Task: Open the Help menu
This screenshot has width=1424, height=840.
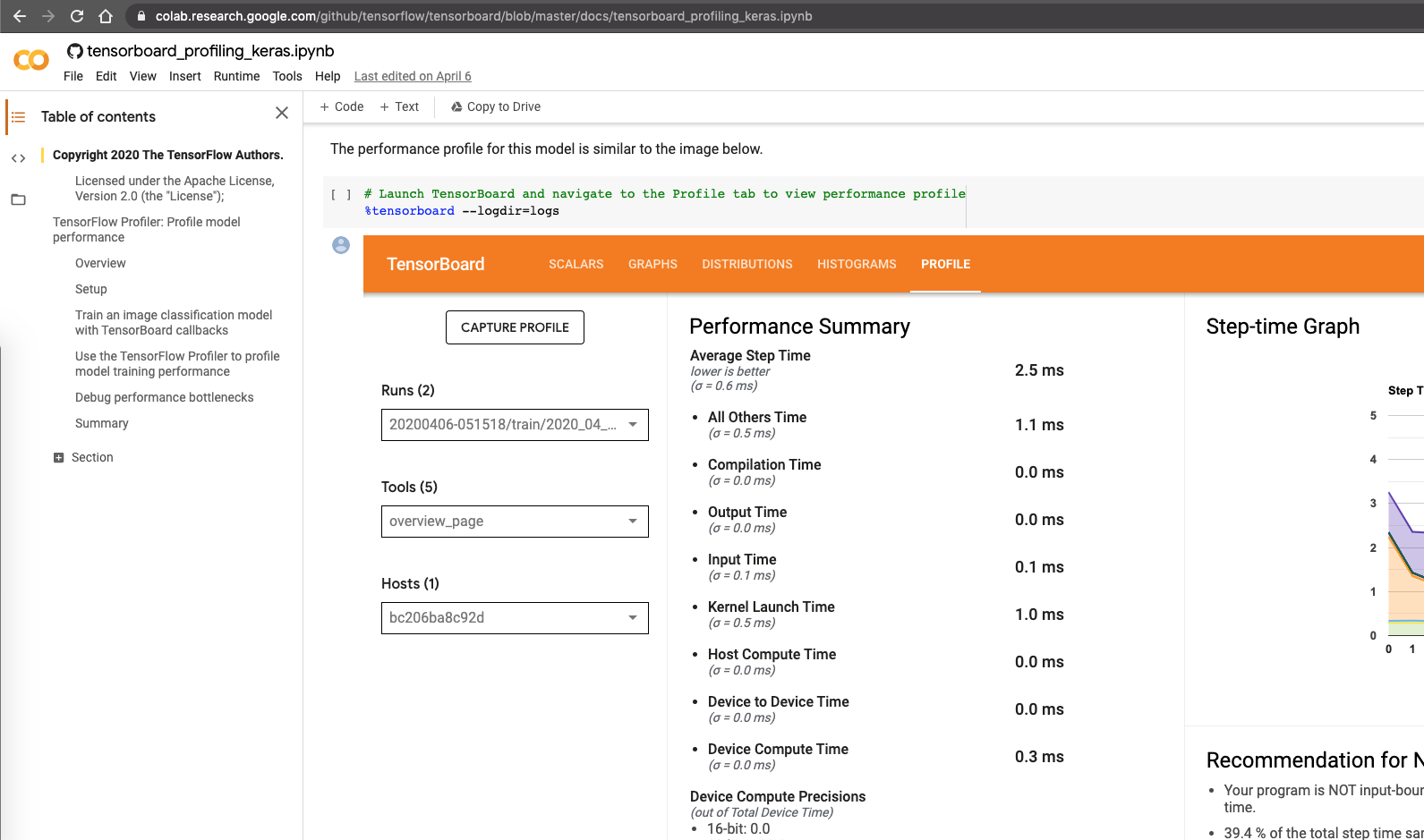Action: coord(328,76)
